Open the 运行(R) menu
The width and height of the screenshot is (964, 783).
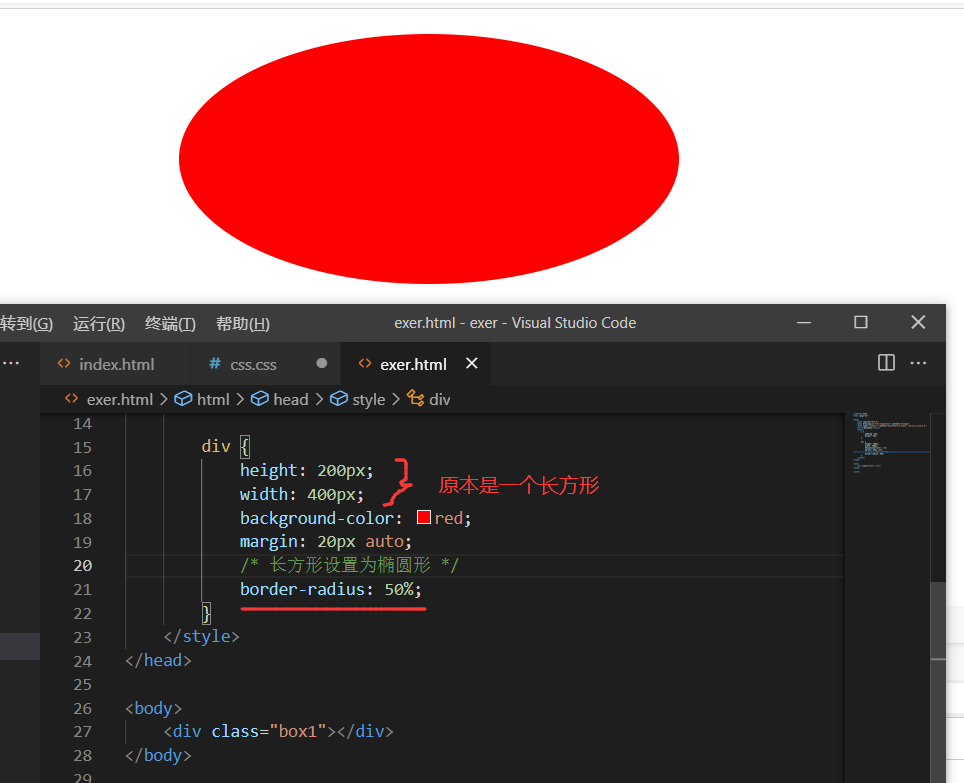coord(99,323)
